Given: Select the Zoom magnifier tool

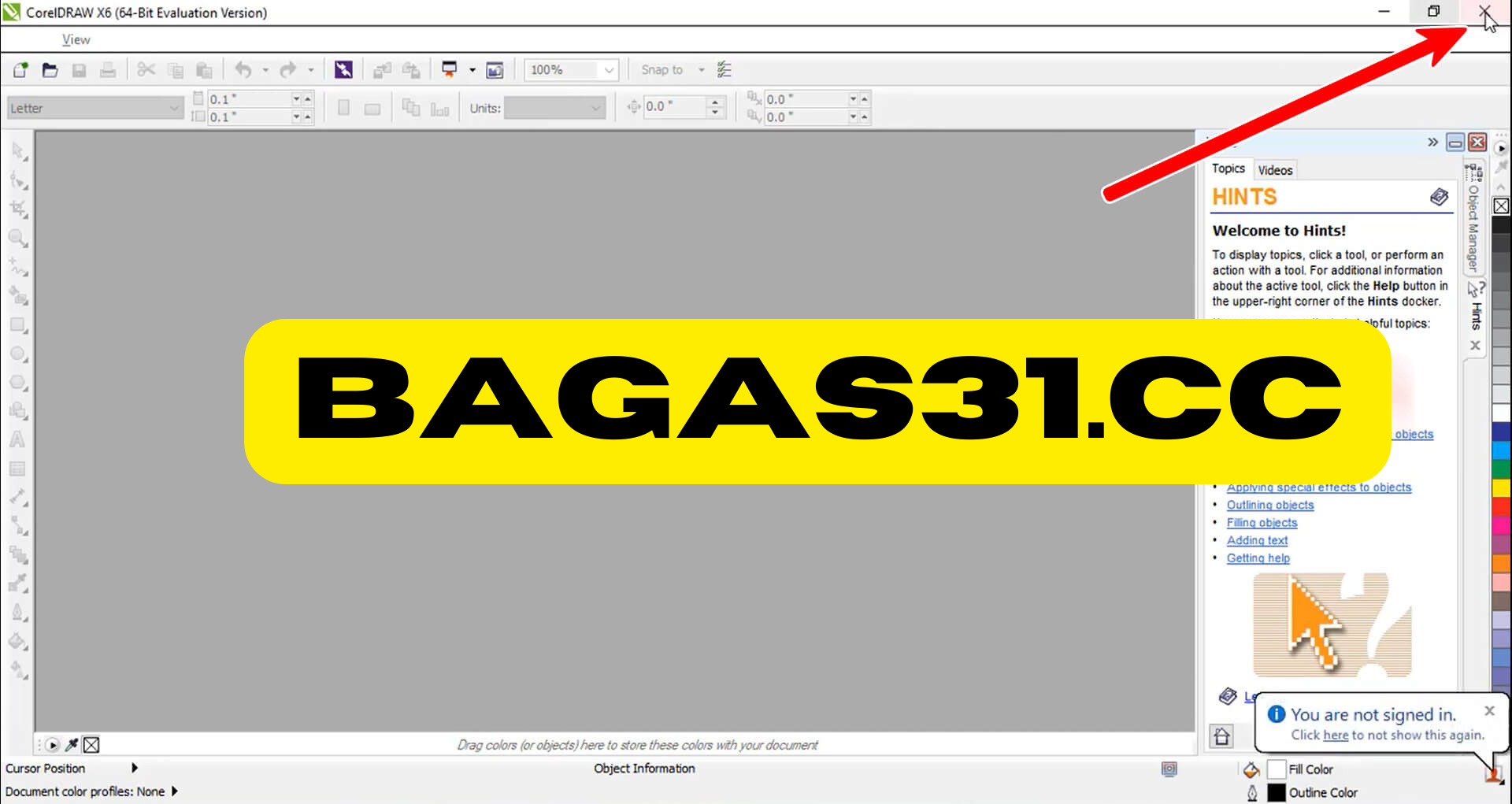Looking at the screenshot, I should (18, 238).
